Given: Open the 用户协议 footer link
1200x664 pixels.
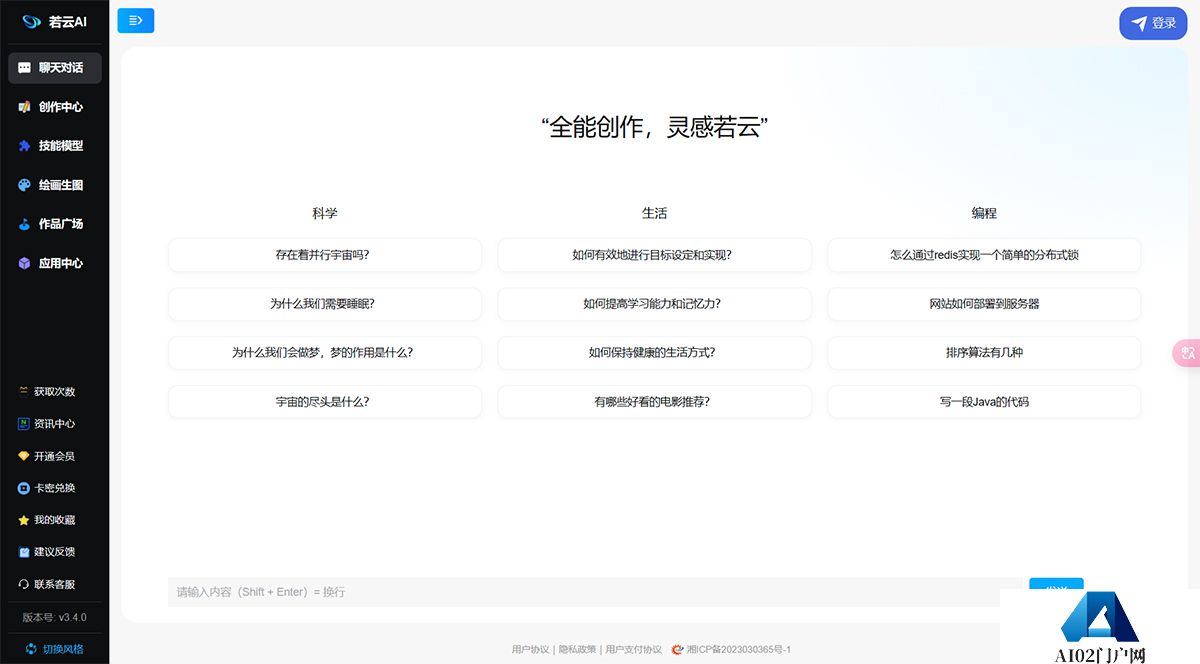Looking at the screenshot, I should [530, 650].
